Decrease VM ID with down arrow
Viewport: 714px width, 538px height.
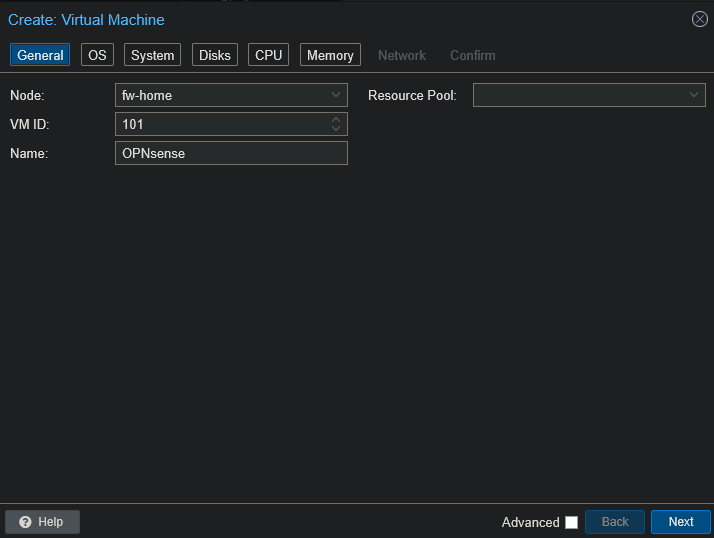point(336,129)
